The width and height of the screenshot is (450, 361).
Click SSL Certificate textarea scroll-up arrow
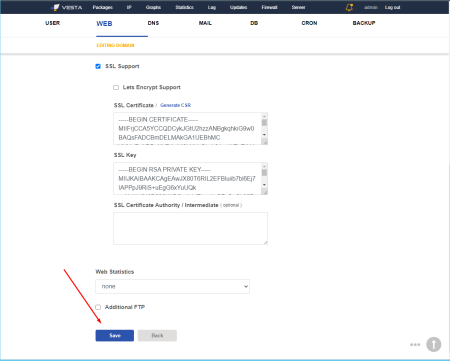tap(264, 116)
